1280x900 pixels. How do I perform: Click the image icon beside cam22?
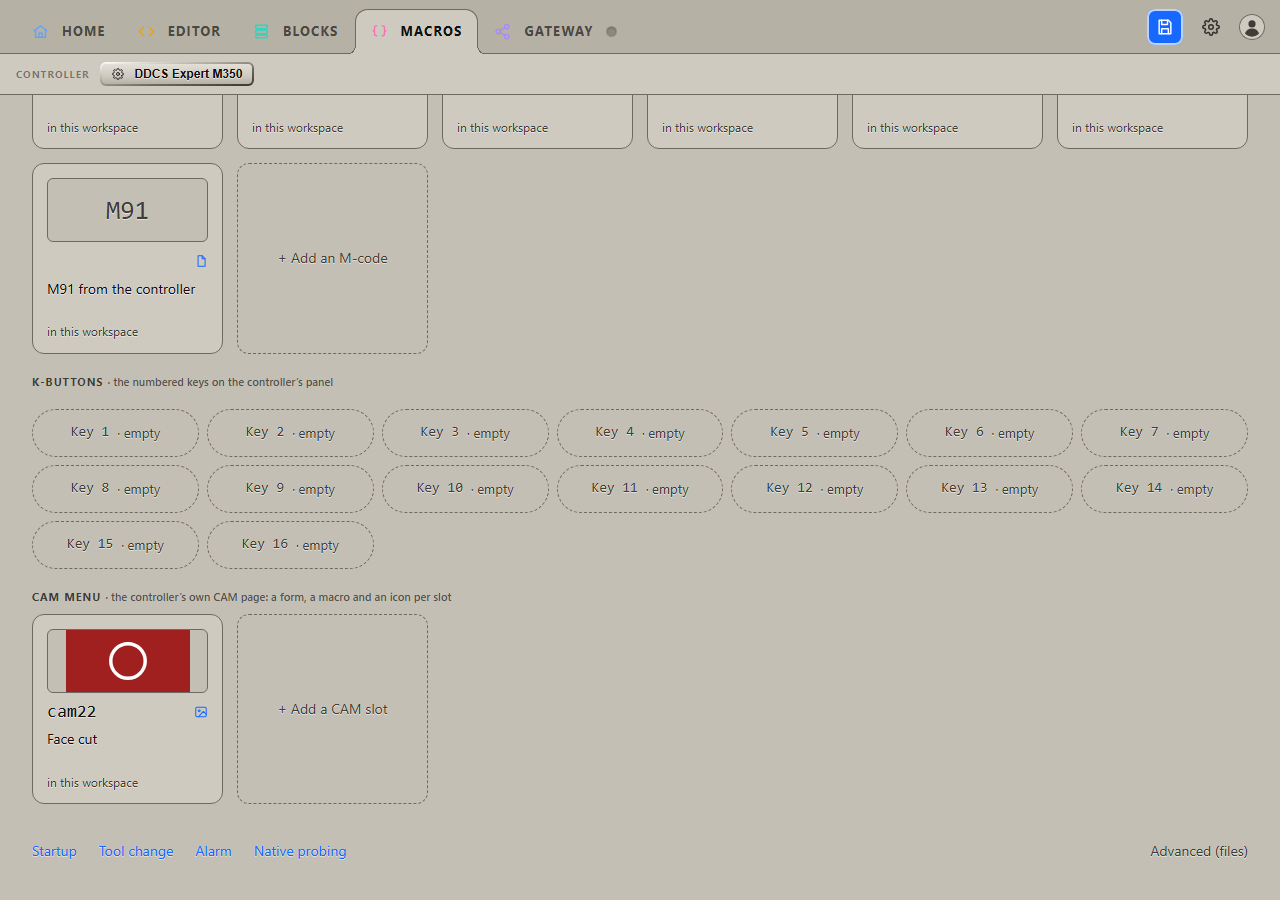(x=201, y=712)
